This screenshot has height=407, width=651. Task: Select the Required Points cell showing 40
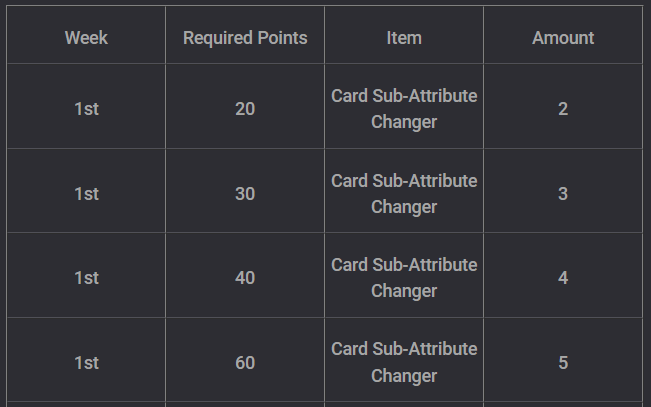245,278
